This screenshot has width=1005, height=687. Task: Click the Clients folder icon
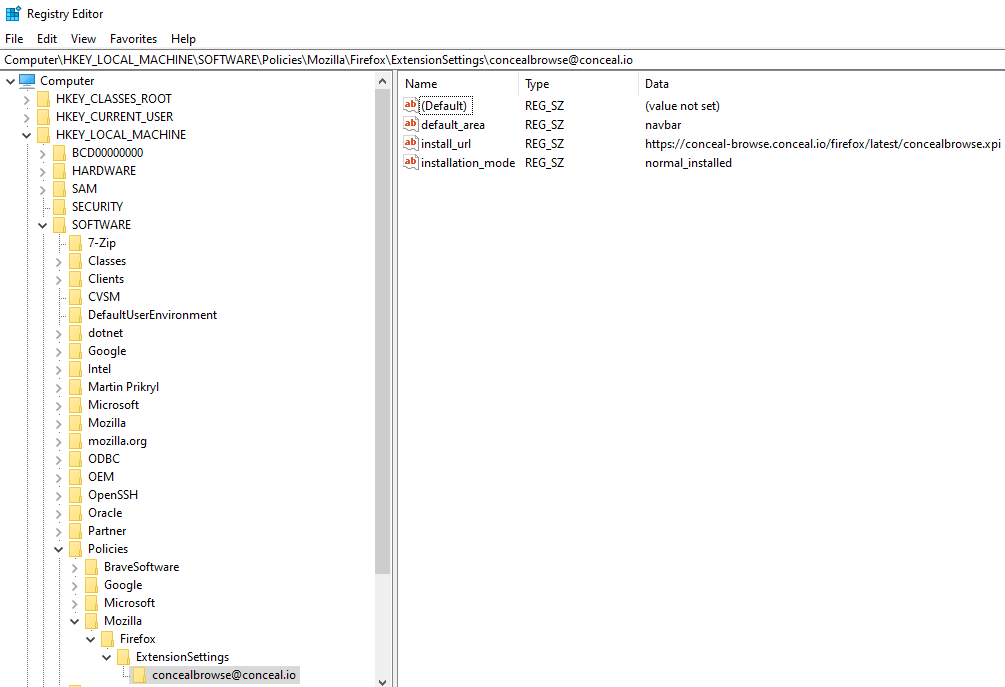coord(76,279)
